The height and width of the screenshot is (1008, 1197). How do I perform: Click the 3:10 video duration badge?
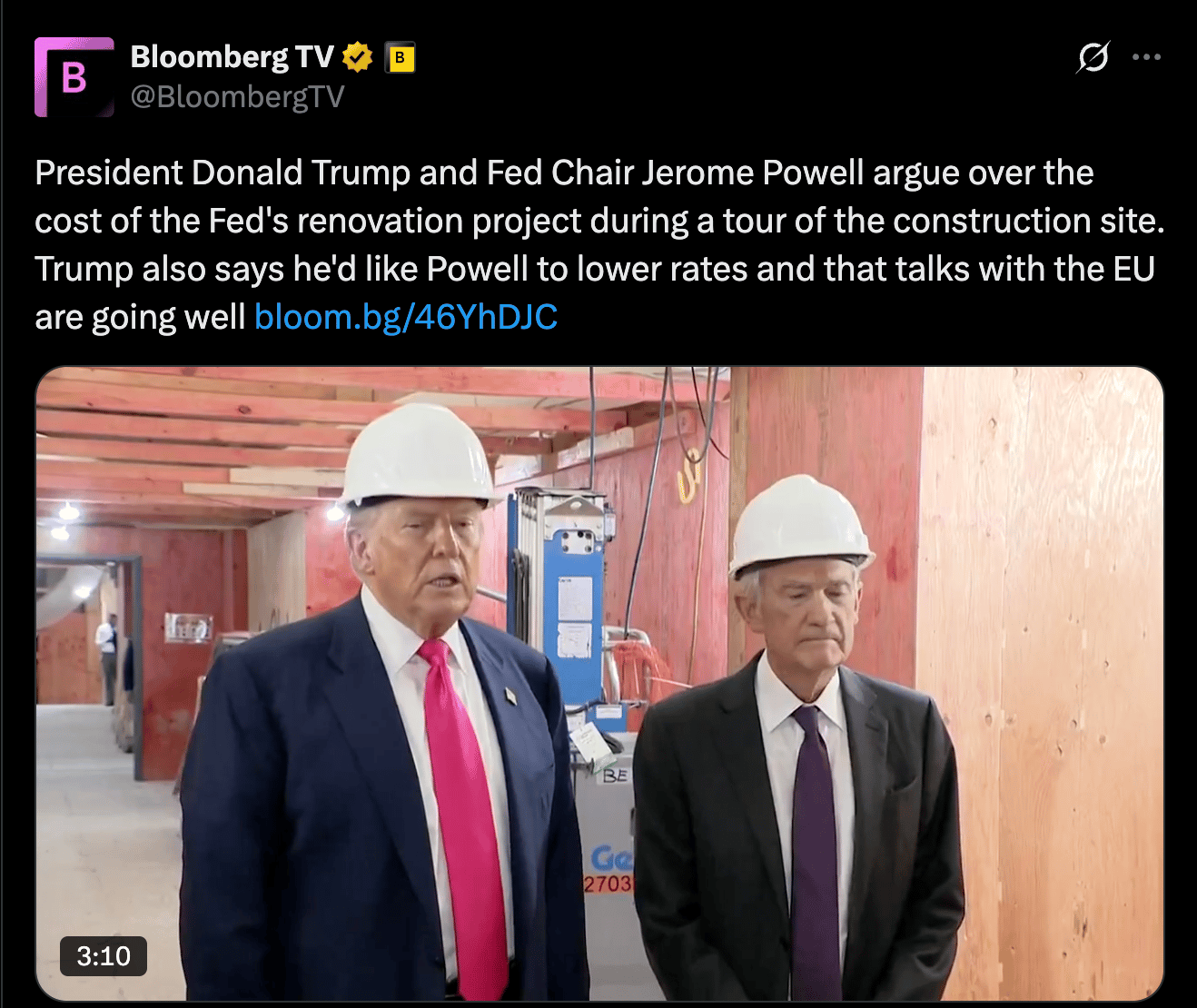pyautogui.click(x=104, y=956)
